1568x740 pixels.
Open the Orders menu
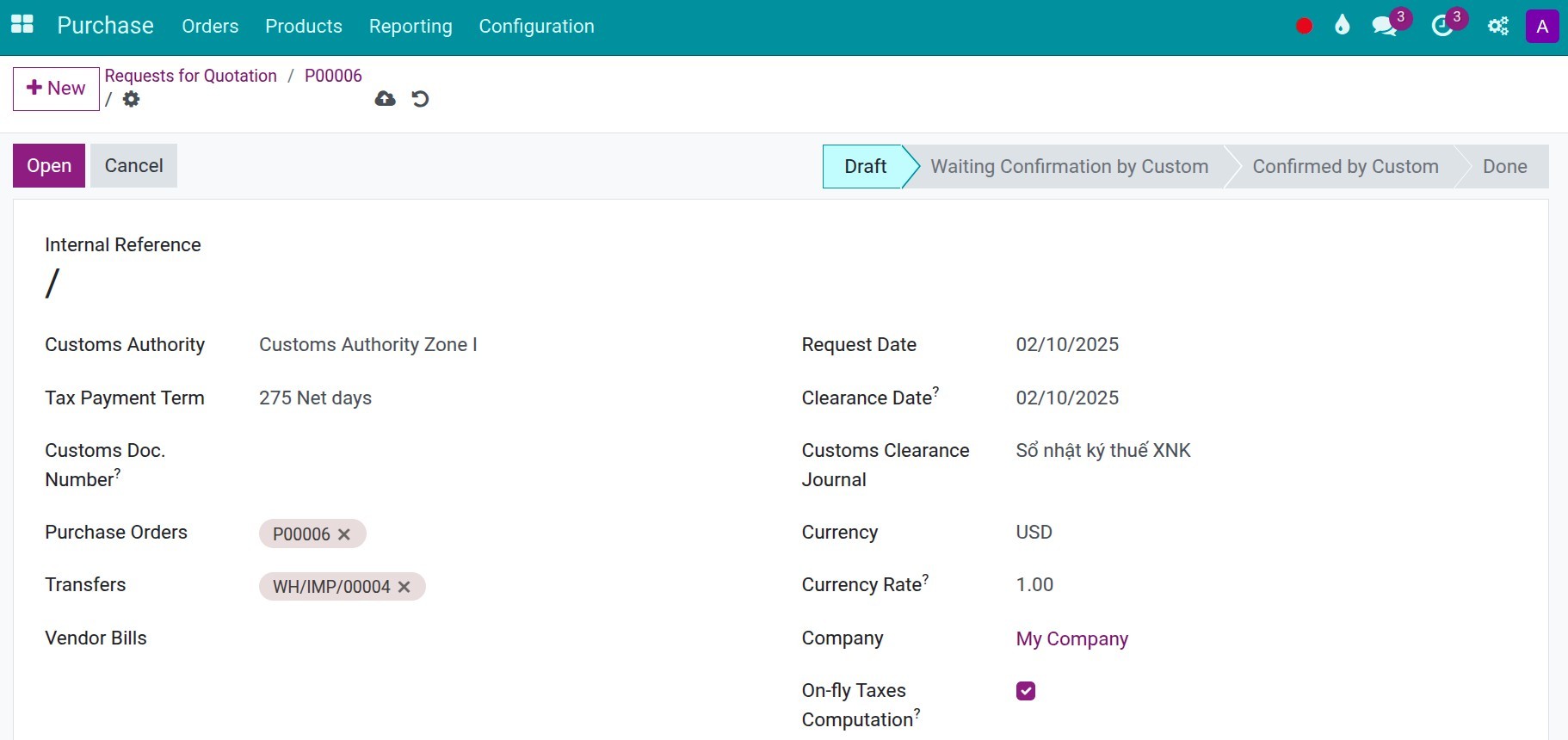pyautogui.click(x=210, y=26)
